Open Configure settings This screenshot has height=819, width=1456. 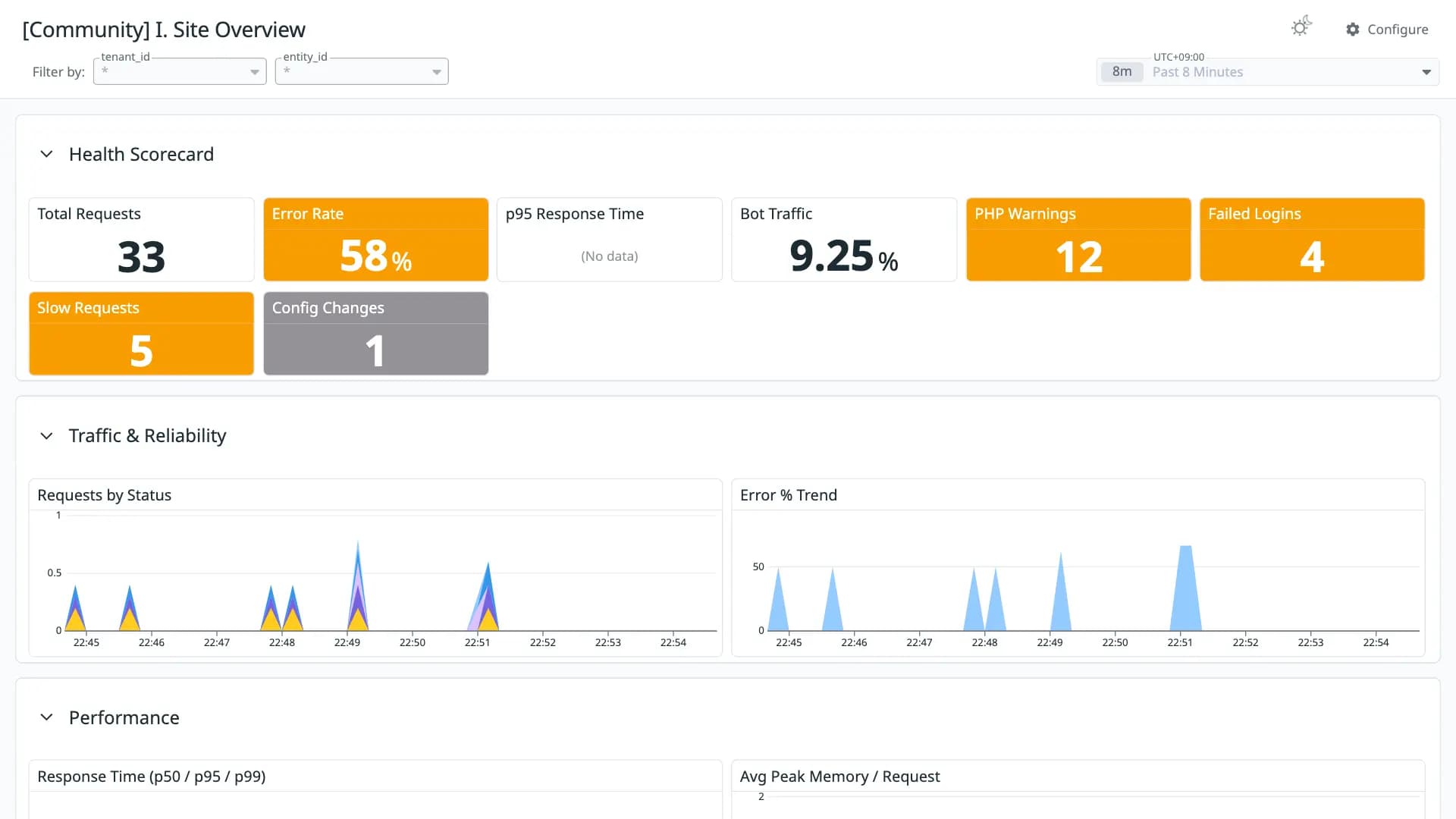(1387, 29)
